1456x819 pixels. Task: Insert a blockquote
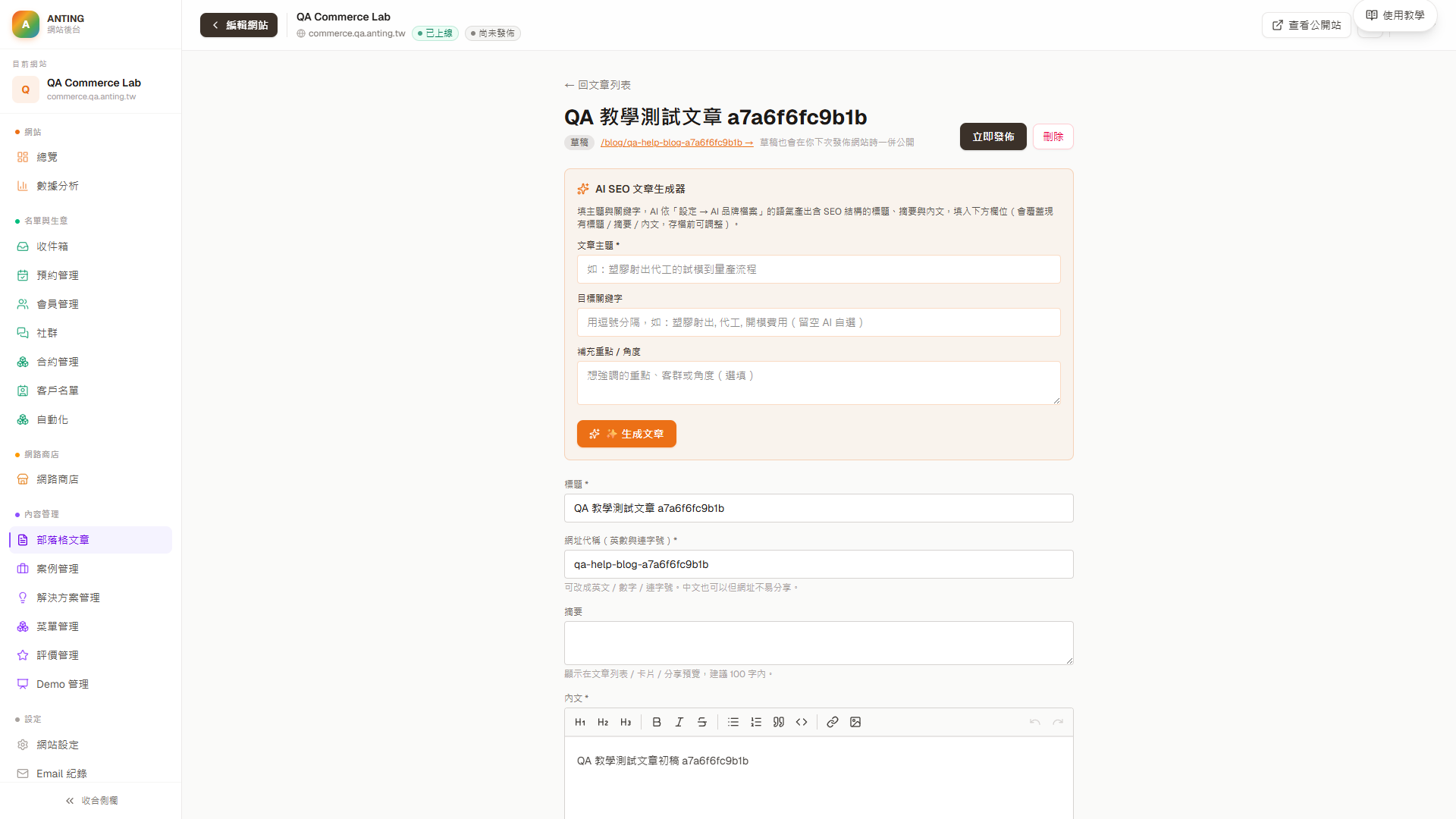click(779, 722)
